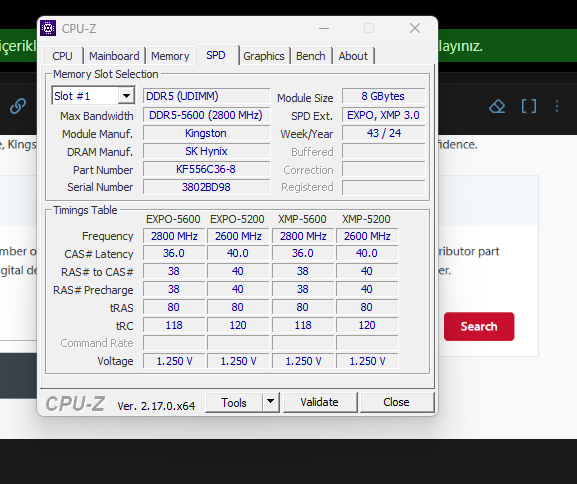The image size is (577, 484).
Task: Click EXPO-5200 frequency 2600 MHz cell
Action: coord(238,236)
